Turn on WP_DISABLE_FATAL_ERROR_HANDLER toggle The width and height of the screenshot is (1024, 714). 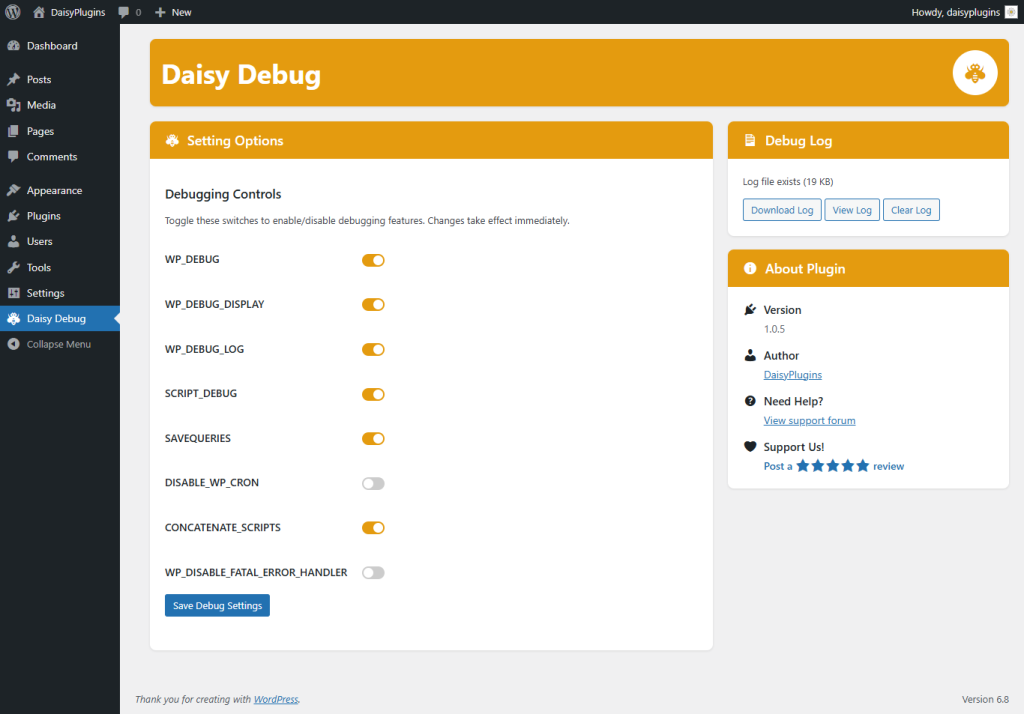pos(373,573)
